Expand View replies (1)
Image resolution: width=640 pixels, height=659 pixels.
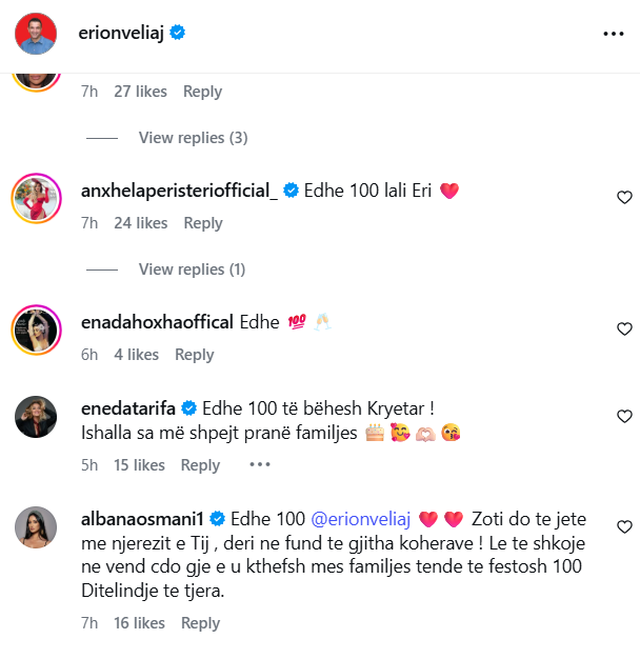[x=193, y=269]
